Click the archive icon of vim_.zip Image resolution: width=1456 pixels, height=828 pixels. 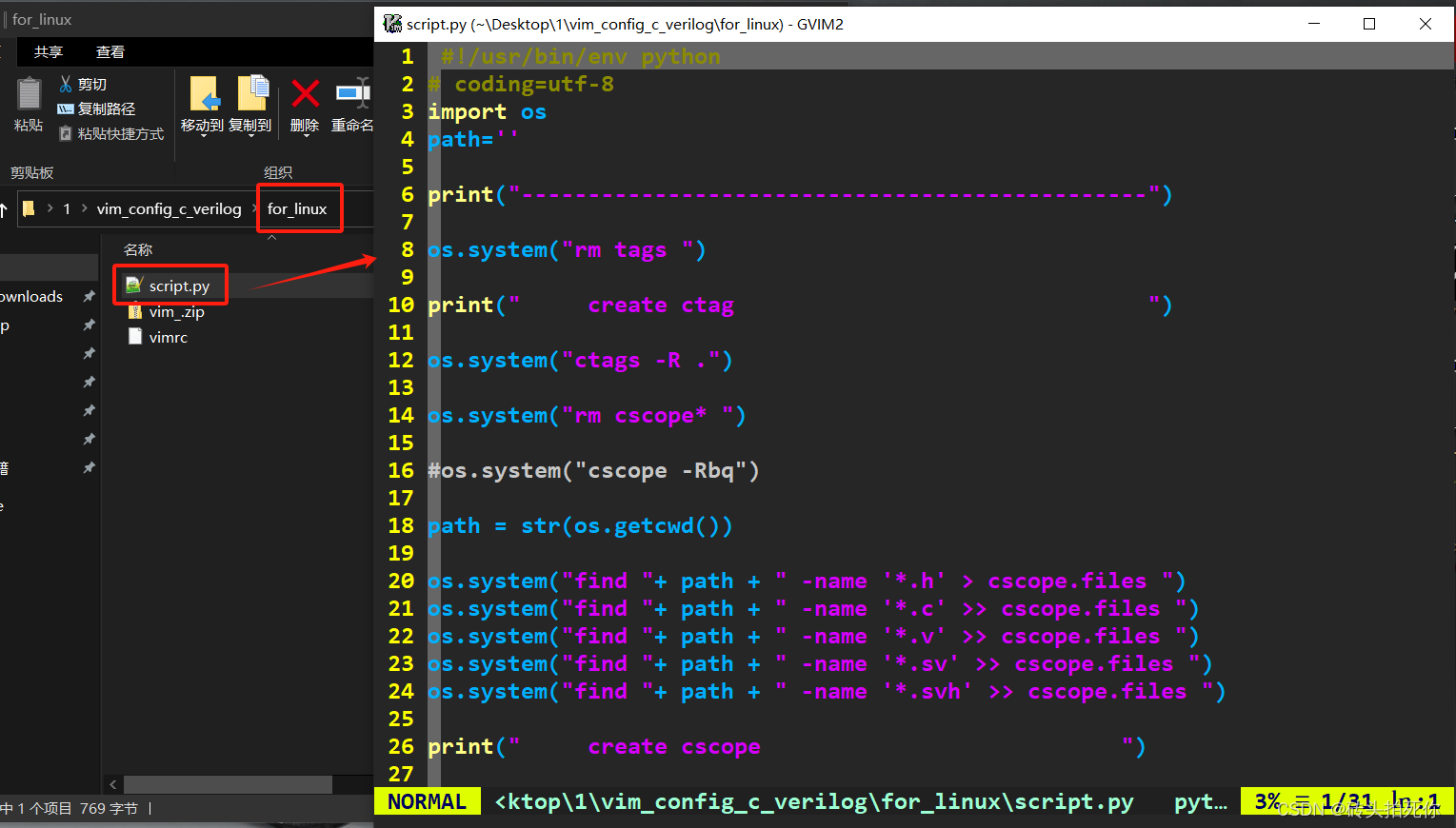point(134,311)
